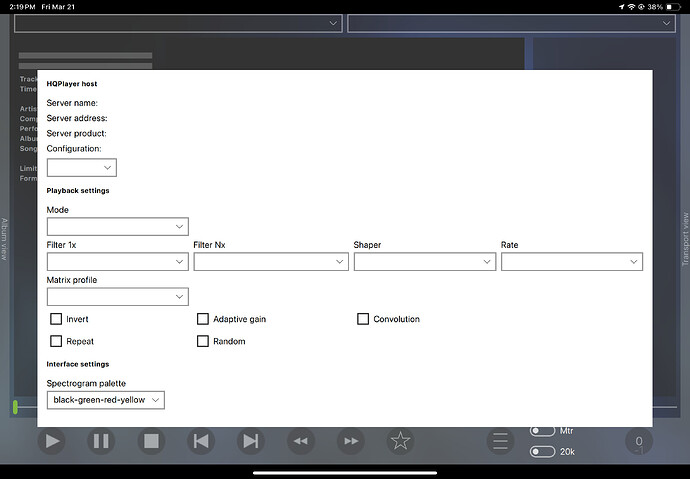Expand the Filter Nx dropdown
690x479 pixels.
click(270, 262)
